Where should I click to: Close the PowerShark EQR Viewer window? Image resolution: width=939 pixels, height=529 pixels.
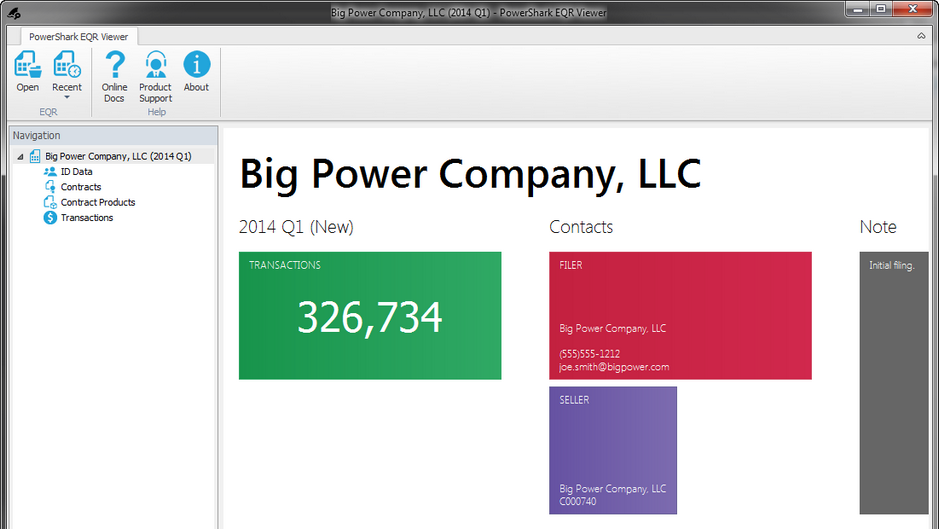[912, 9]
